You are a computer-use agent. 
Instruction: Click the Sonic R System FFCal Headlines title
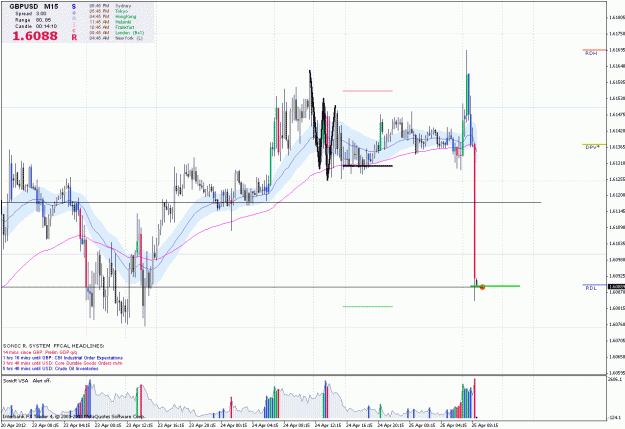53,346
